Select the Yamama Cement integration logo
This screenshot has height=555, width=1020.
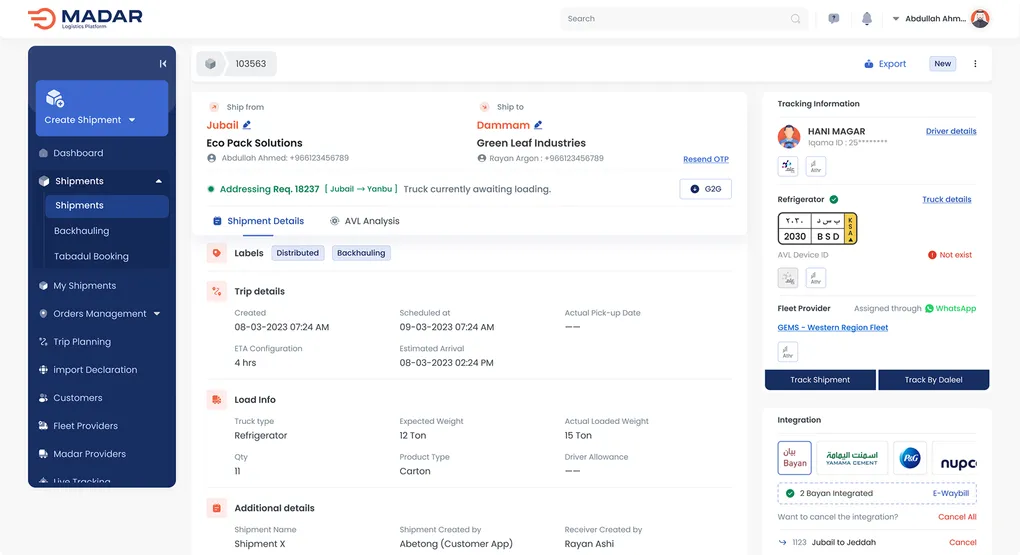point(852,459)
